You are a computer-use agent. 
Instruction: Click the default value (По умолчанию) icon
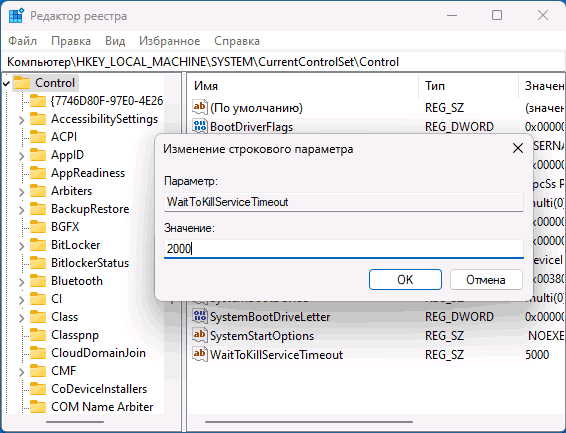pyautogui.click(x=200, y=107)
